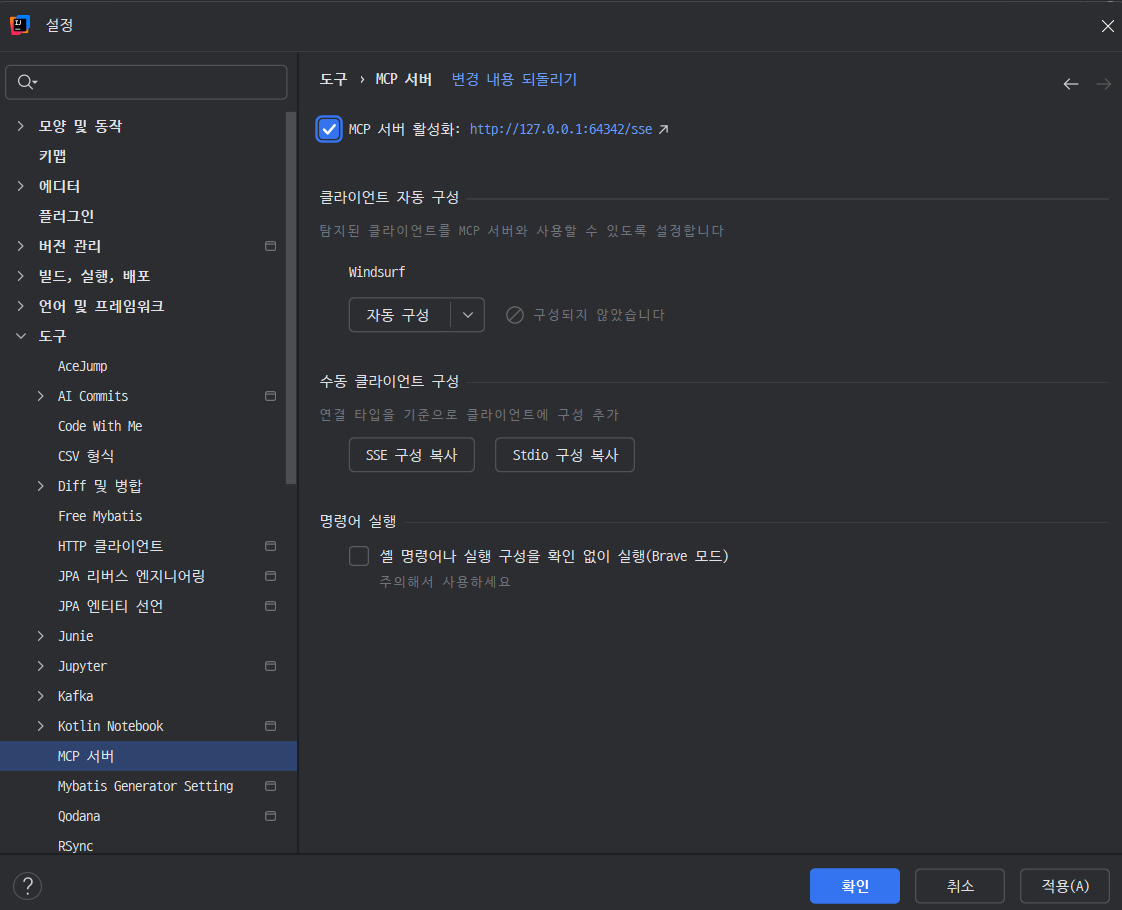Open the help question mark icon

[x=28, y=886]
